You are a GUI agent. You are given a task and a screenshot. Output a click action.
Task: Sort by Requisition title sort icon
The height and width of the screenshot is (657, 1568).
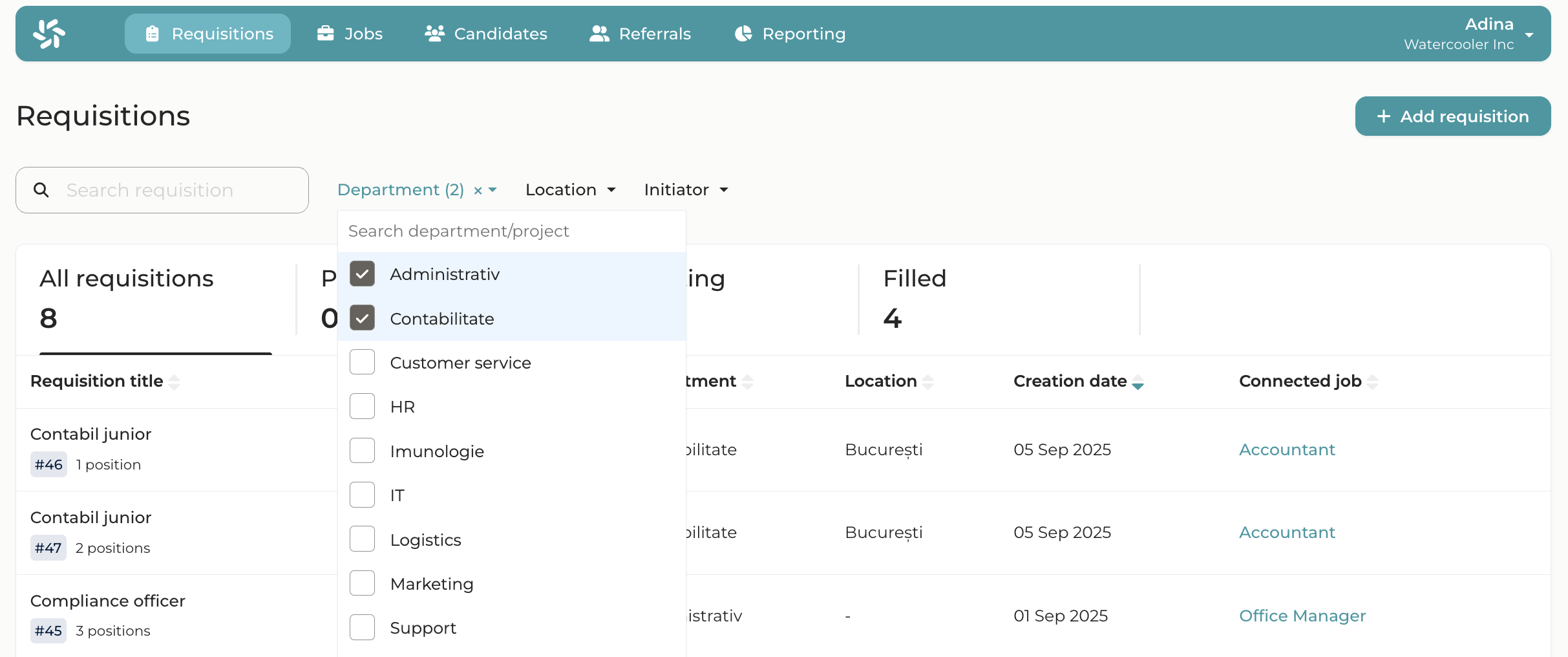pyautogui.click(x=175, y=382)
